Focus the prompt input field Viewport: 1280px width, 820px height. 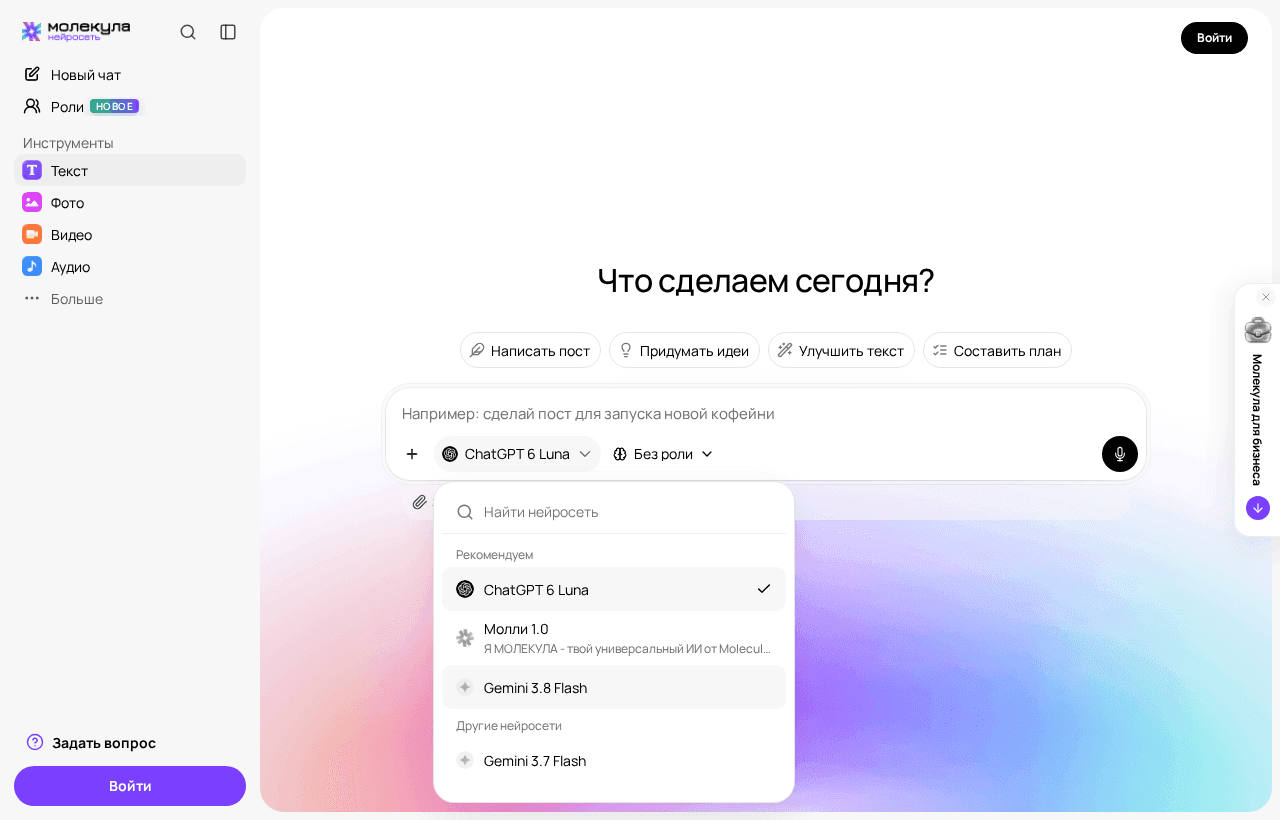click(x=766, y=413)
